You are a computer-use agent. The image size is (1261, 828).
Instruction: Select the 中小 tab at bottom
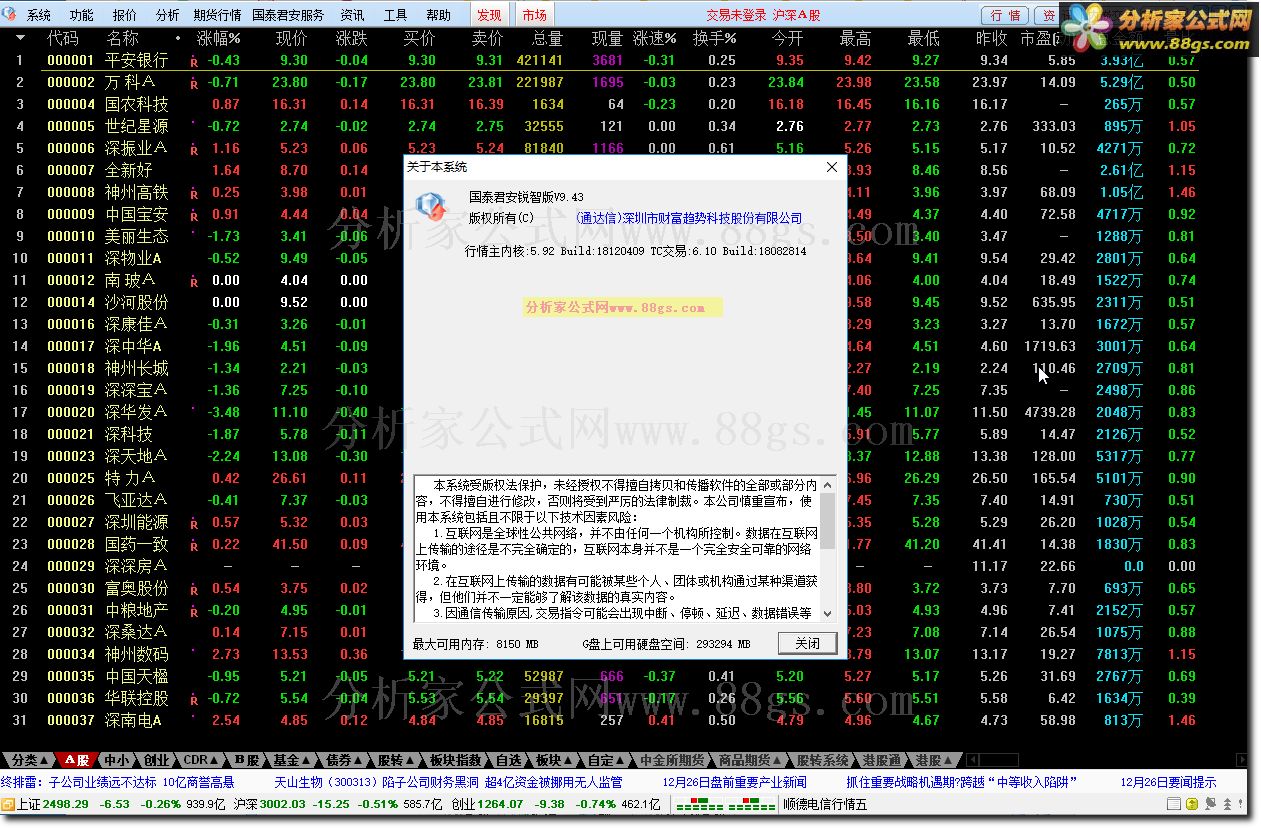(116, 760)
